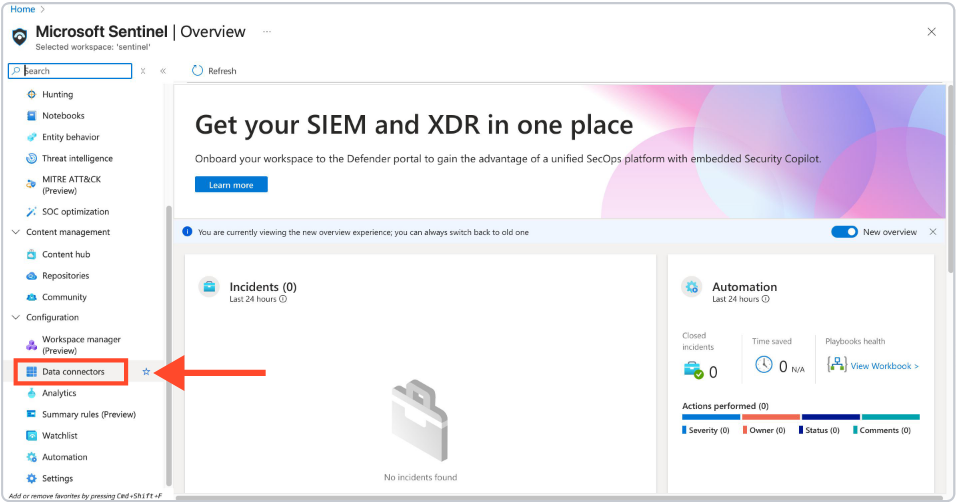
Task: Open the Hunting icon in sidebar
Action: [32, 94]
